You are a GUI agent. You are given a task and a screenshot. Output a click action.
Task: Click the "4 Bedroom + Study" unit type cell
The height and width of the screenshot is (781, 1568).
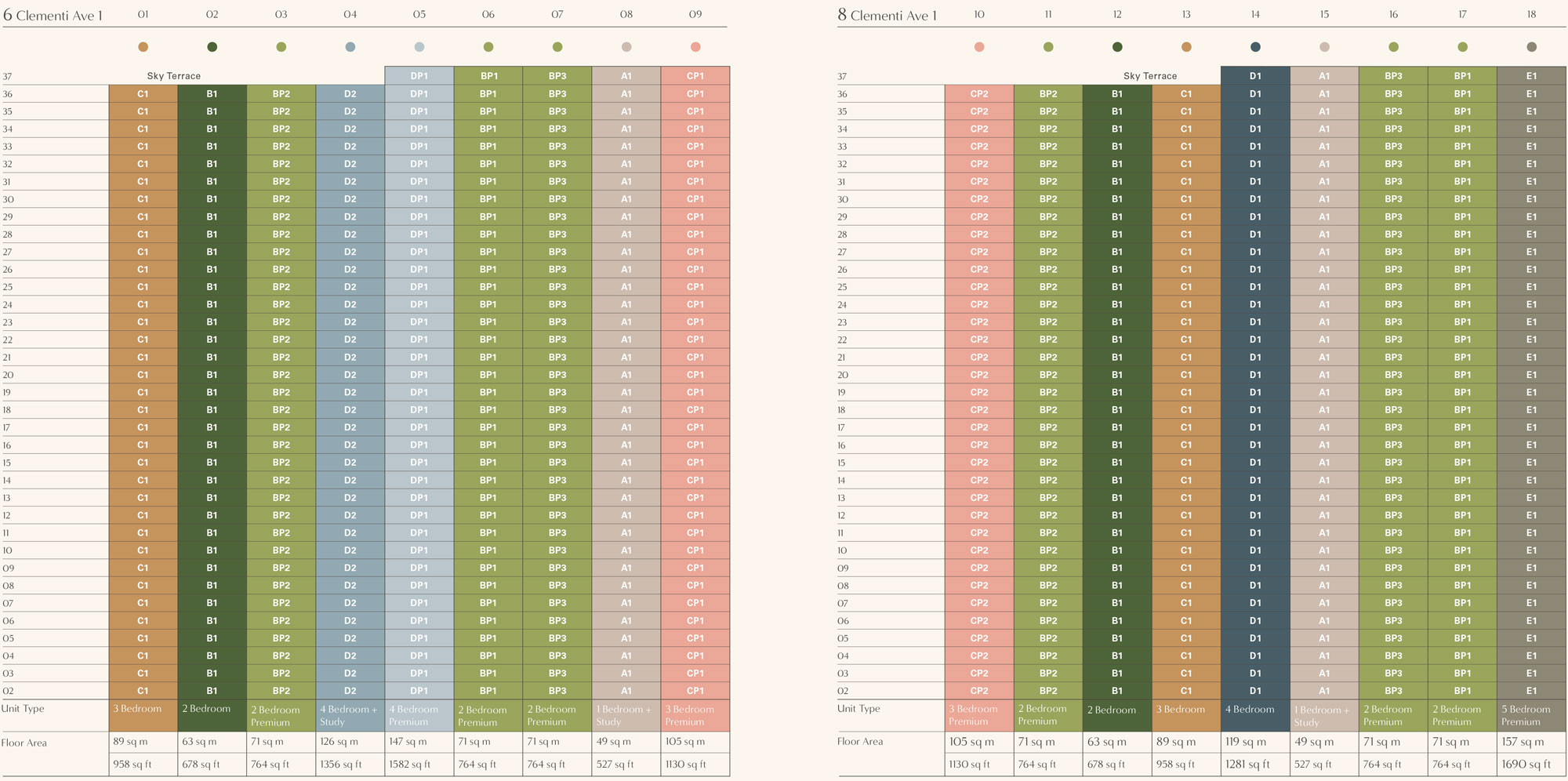350,715
